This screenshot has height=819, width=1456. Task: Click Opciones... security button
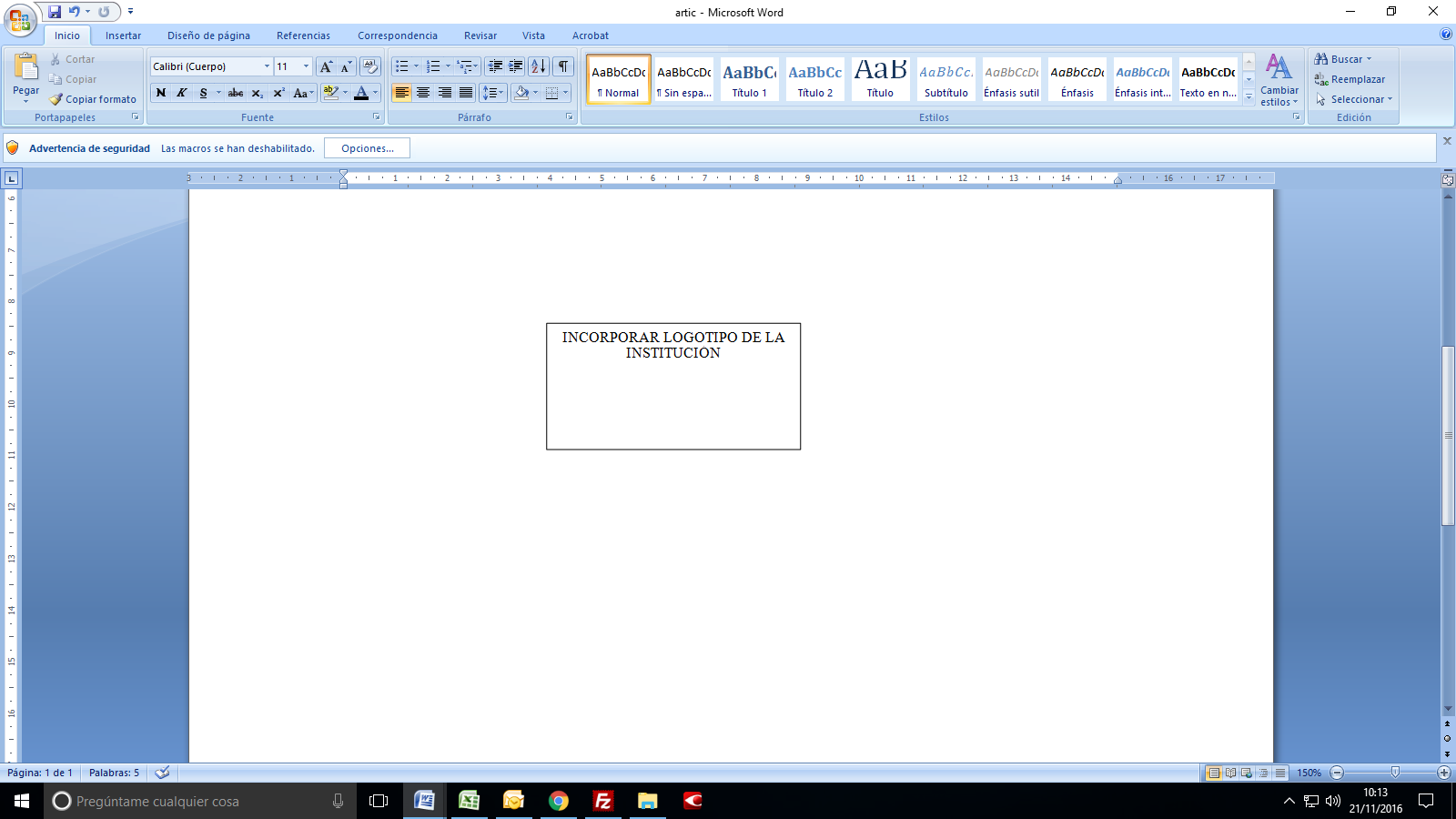click(367, 148)
